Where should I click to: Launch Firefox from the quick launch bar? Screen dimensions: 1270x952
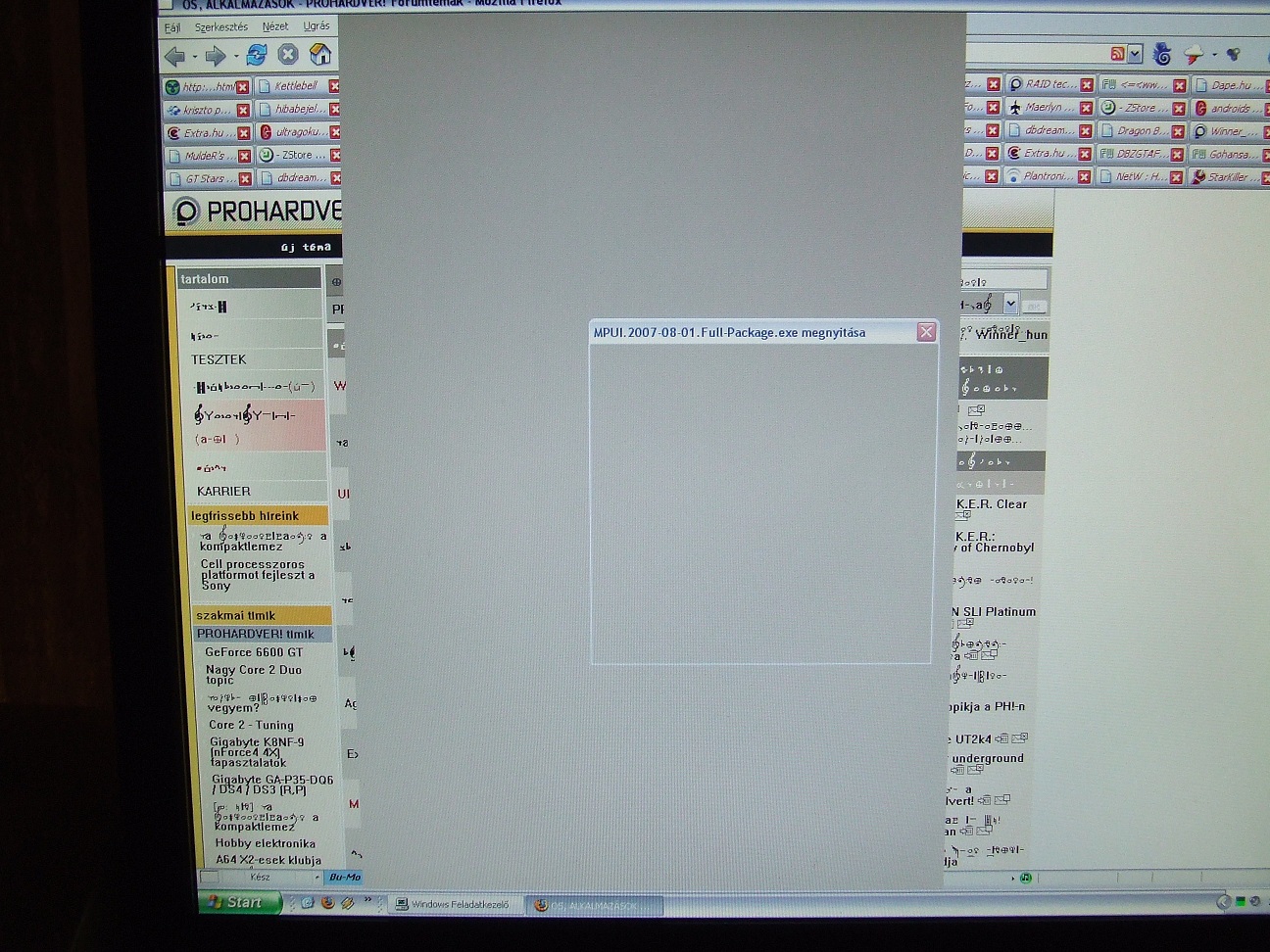tap(327, 903)
